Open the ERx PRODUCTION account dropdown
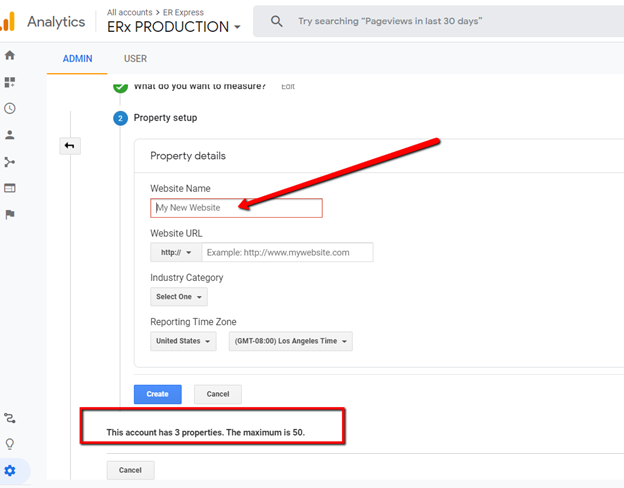The image size is (624, 488). coord(174,27)
